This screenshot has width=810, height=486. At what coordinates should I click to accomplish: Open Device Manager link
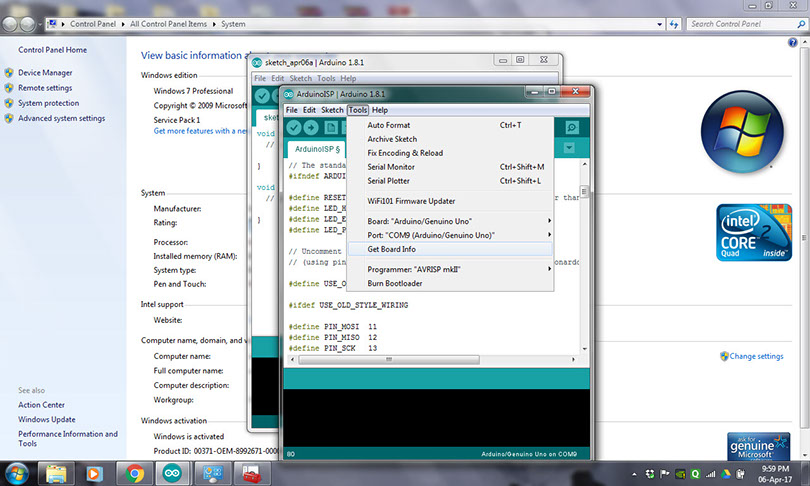coord(45,73)
